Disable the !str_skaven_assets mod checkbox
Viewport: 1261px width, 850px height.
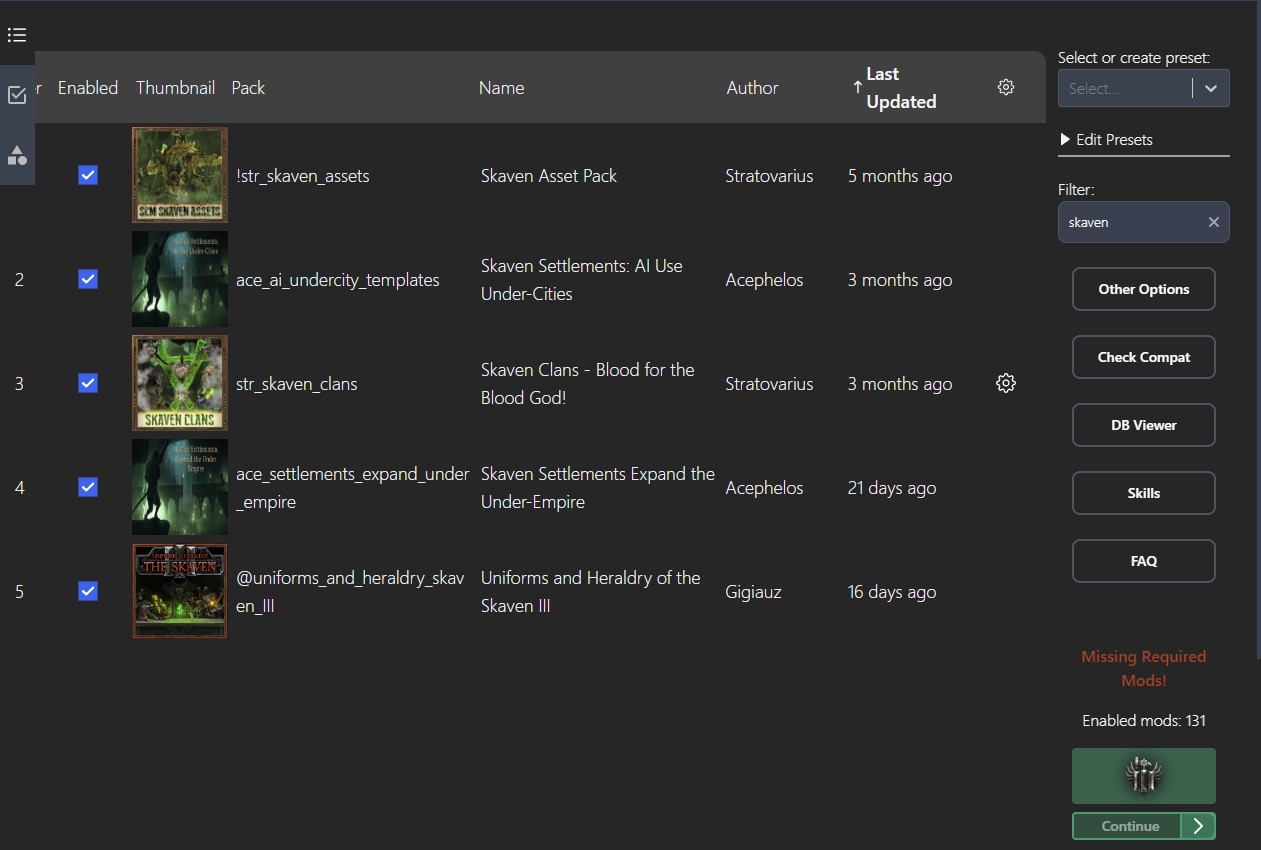[x=88, y=175]
